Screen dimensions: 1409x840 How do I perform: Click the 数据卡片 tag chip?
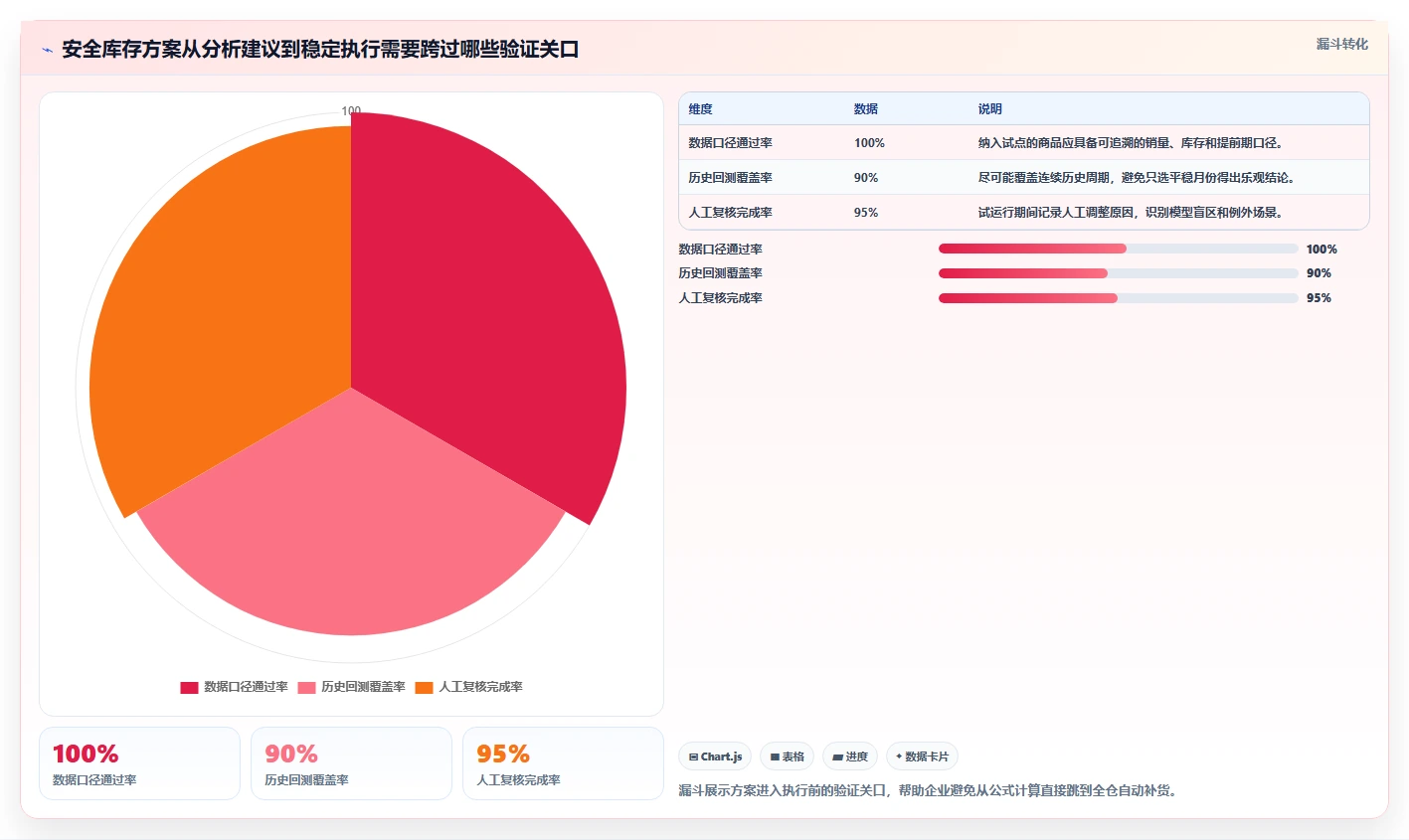[922, 756]
